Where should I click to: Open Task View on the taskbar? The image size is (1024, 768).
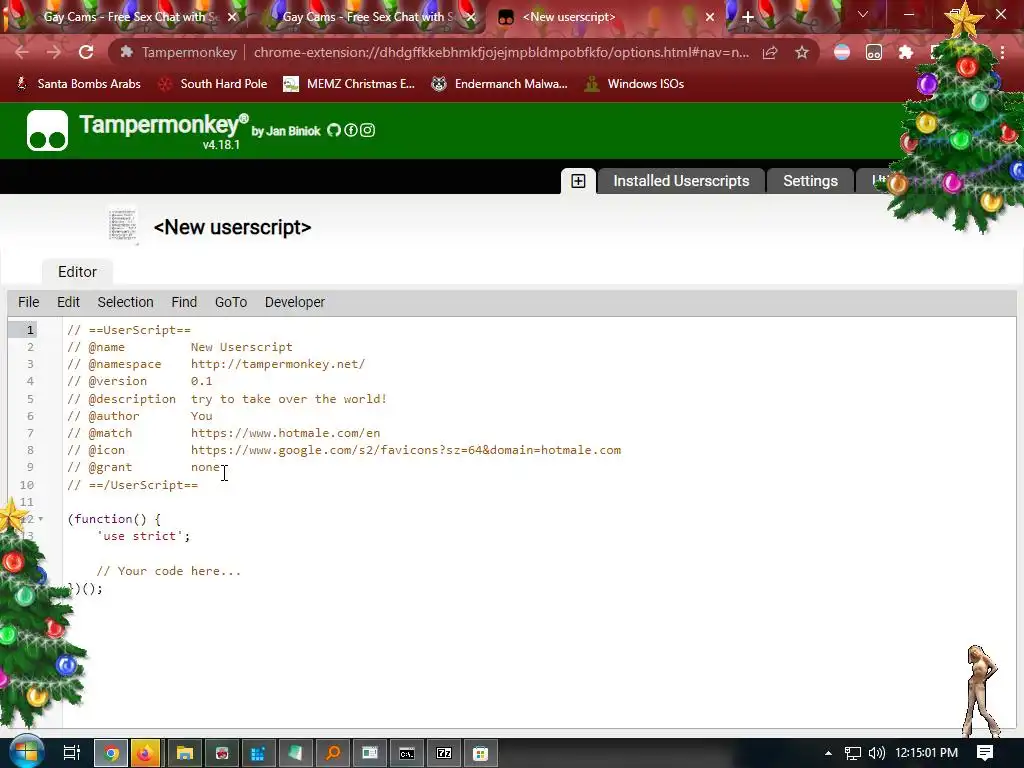coord(72,753)
